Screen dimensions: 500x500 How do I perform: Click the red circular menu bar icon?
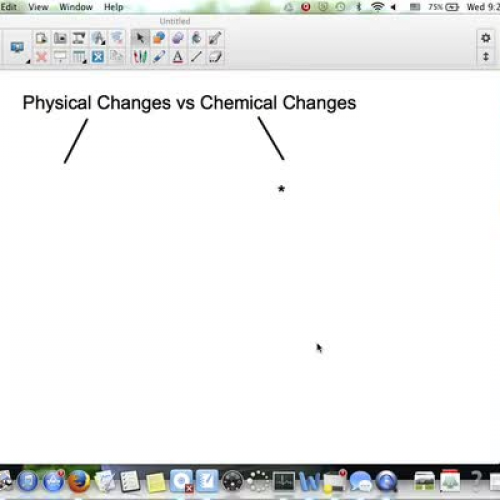pyautogui.click(x=306, y=7)
